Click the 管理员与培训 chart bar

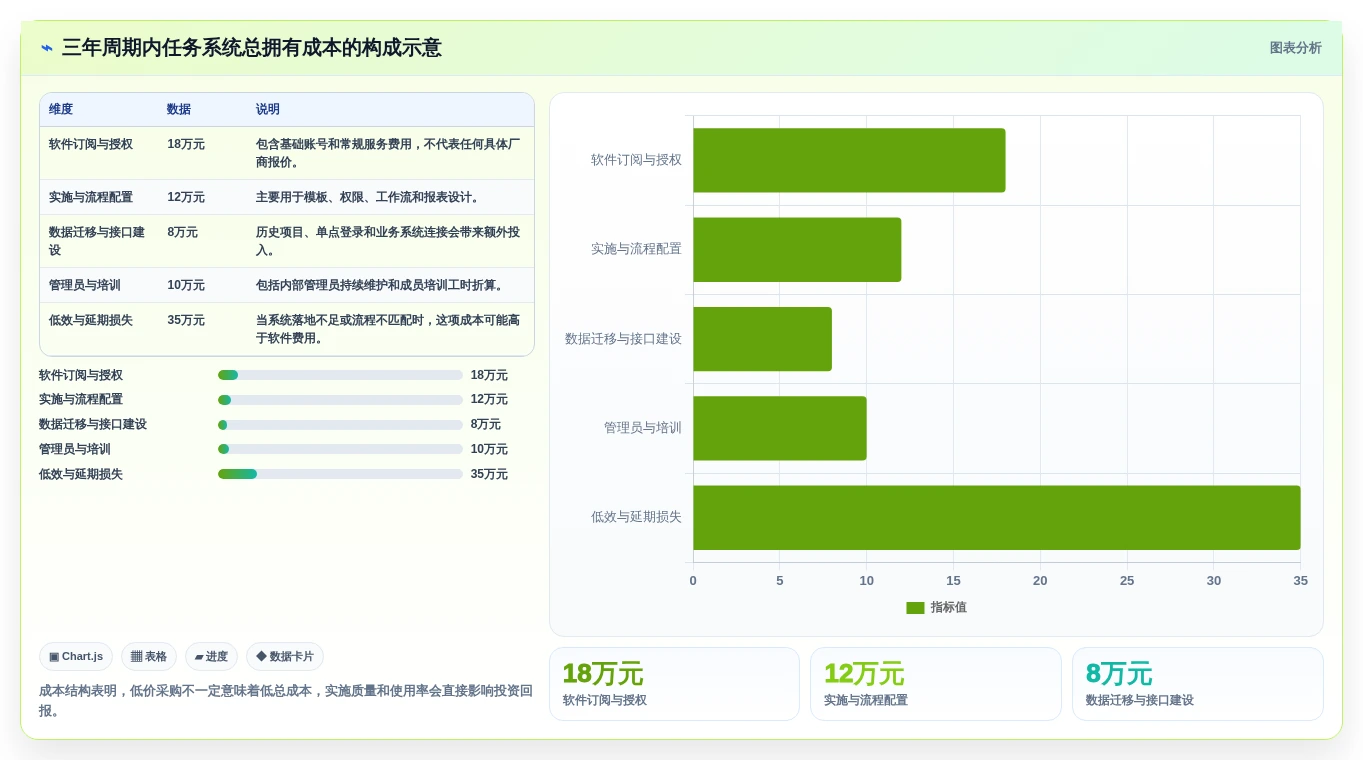coord(780,428)
